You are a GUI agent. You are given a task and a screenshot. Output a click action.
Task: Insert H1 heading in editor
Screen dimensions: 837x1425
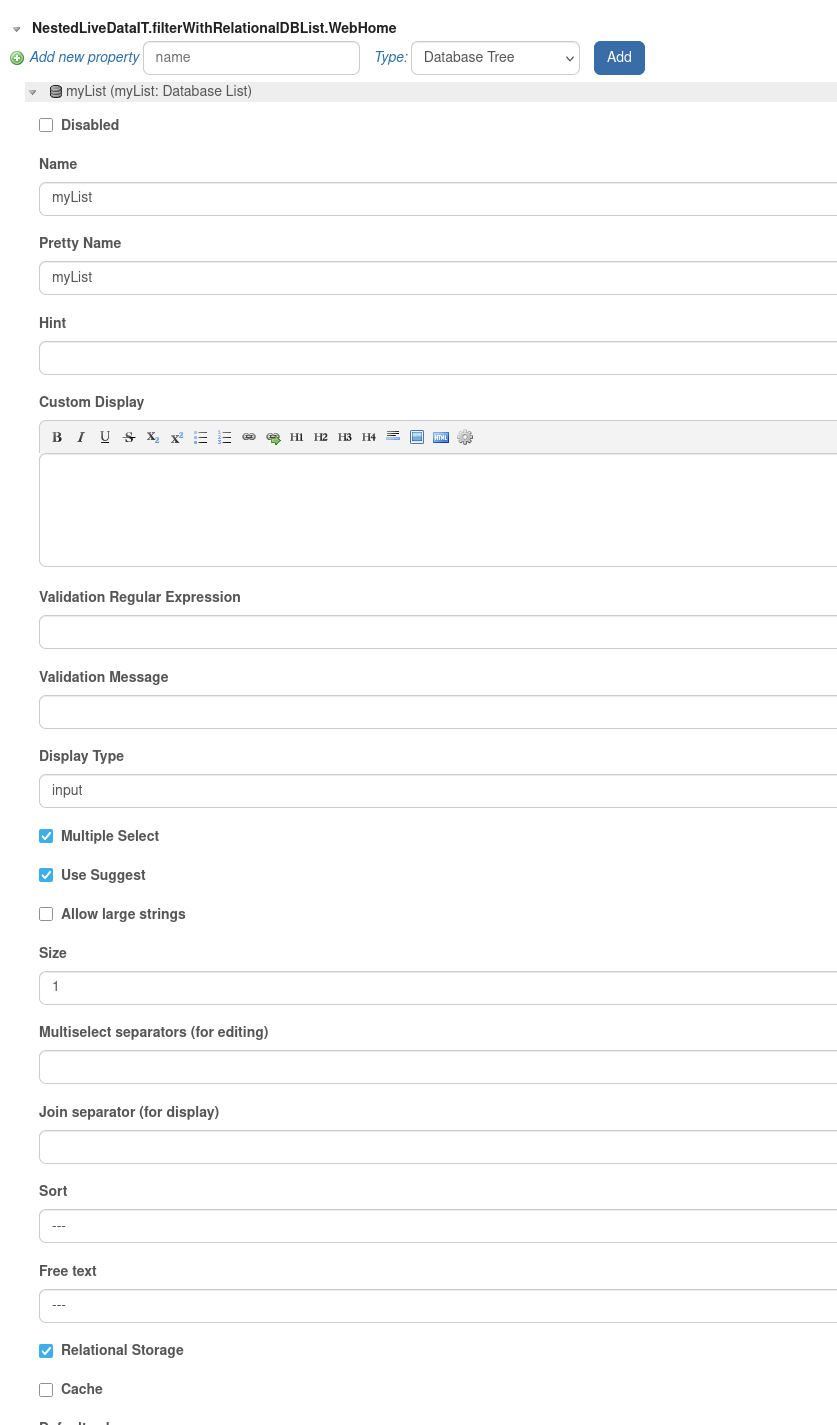click(x=297, y=437)
